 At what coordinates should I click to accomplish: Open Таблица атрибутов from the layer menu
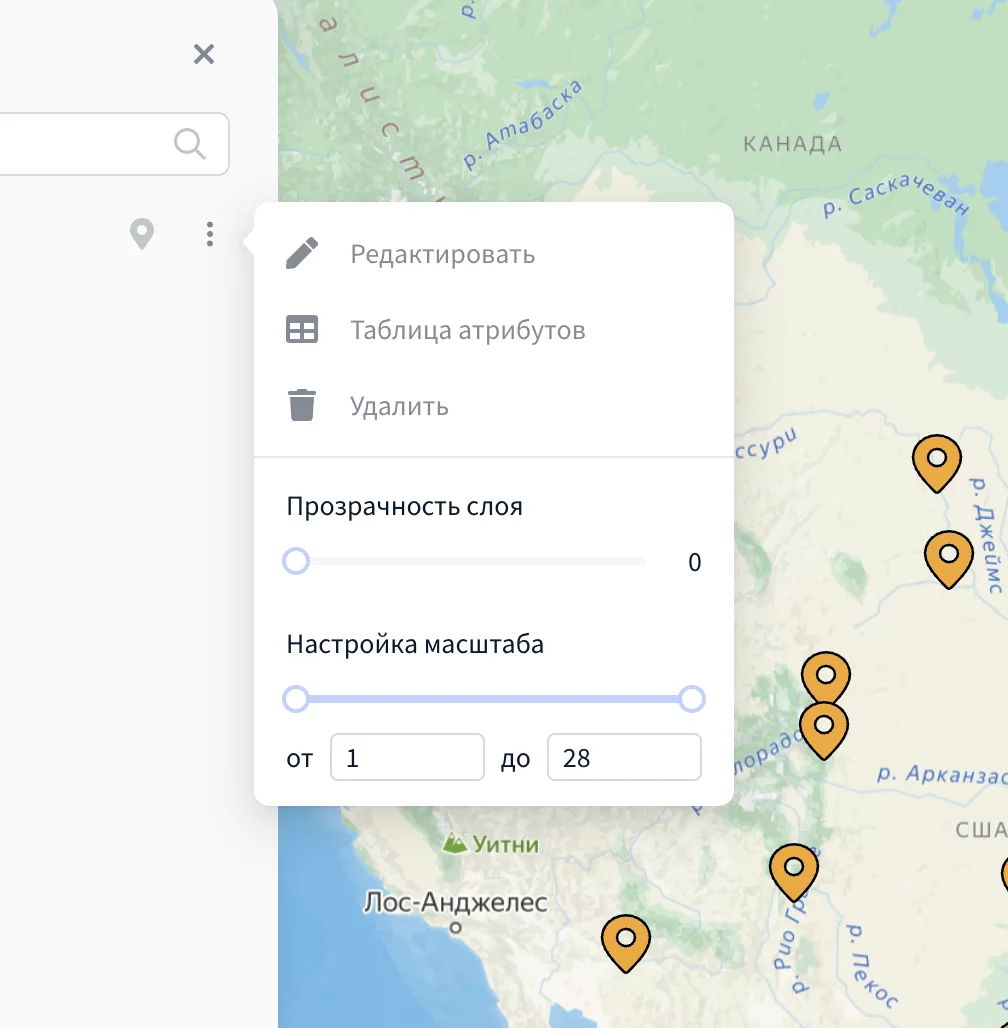(467, 330)
